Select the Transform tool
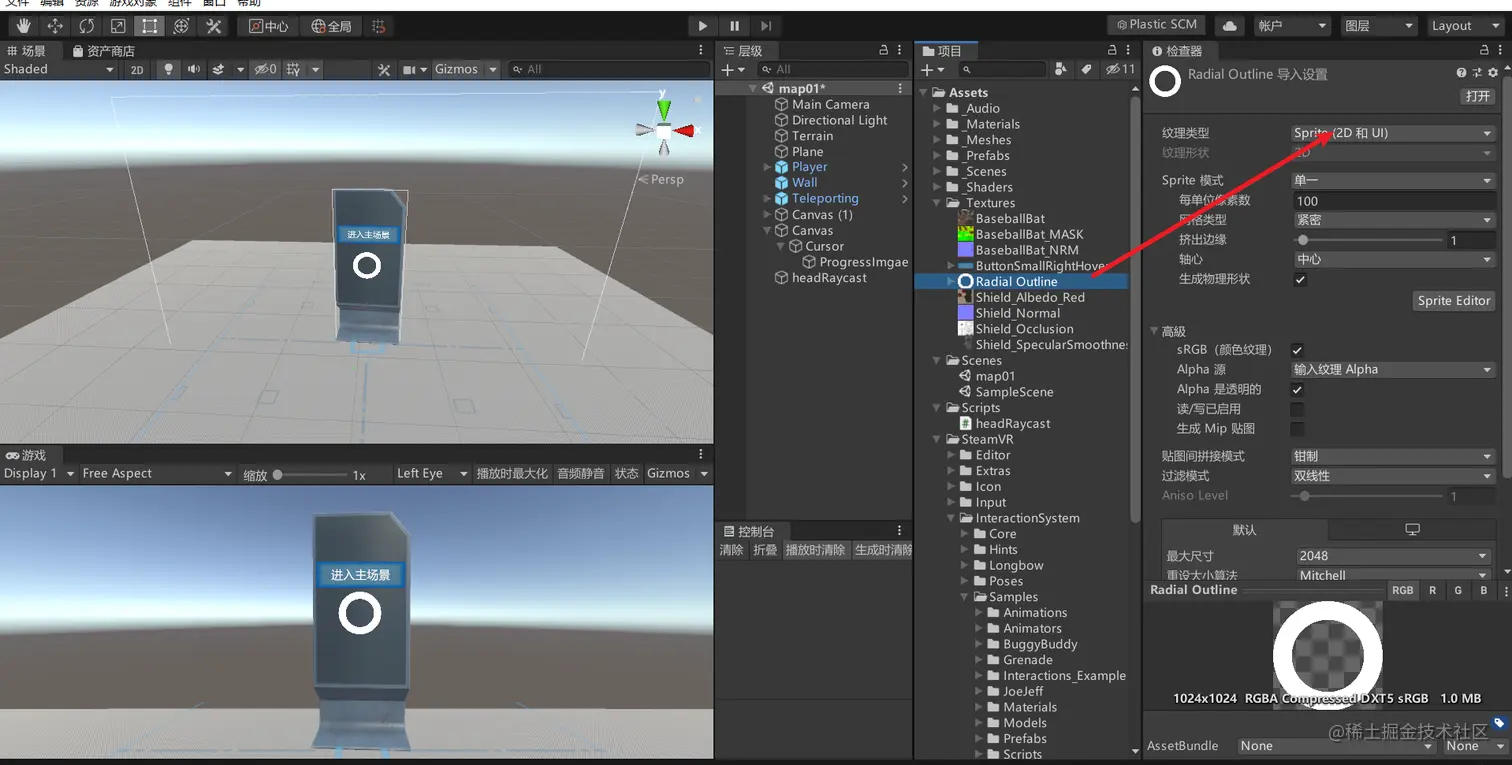 (181, 26)
